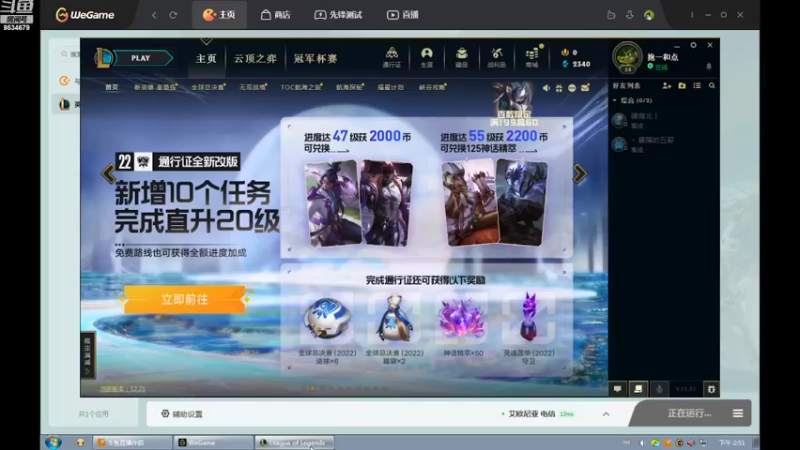
Task: Open WeGame 商店 tab
Action: pyautogui.click(x=276, y=15)
